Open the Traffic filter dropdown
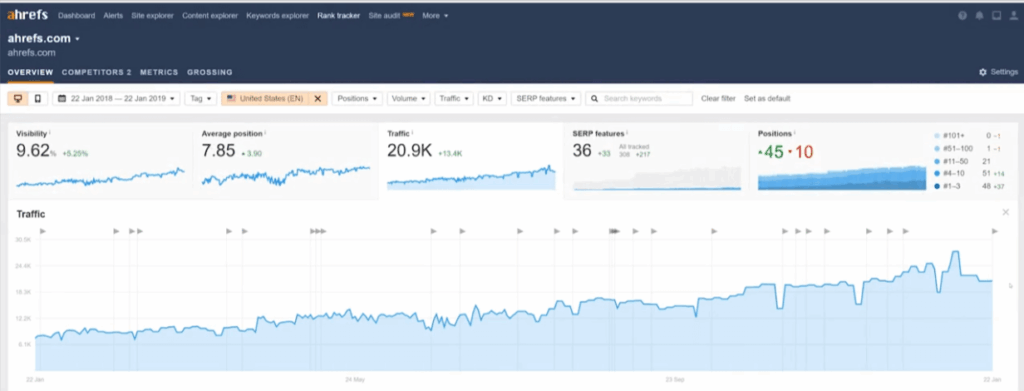1024x391 pixels. coord(454,99)
